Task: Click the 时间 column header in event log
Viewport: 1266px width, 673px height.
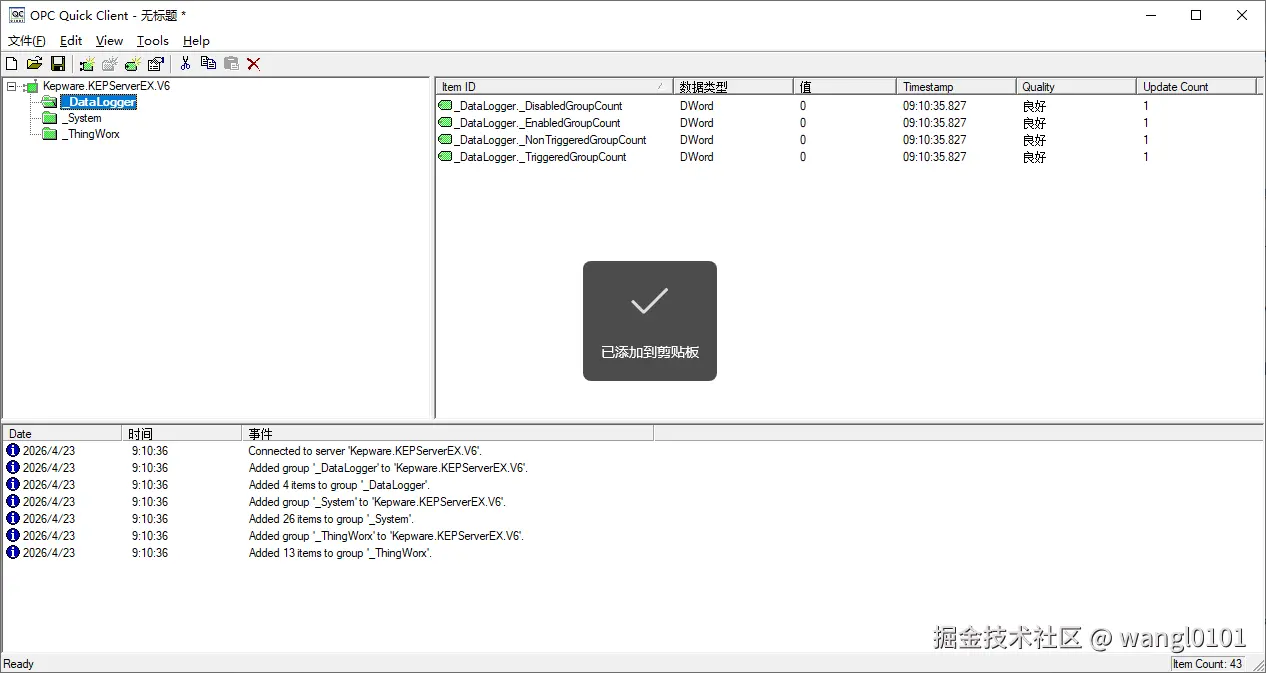Action: coord(182,434)
